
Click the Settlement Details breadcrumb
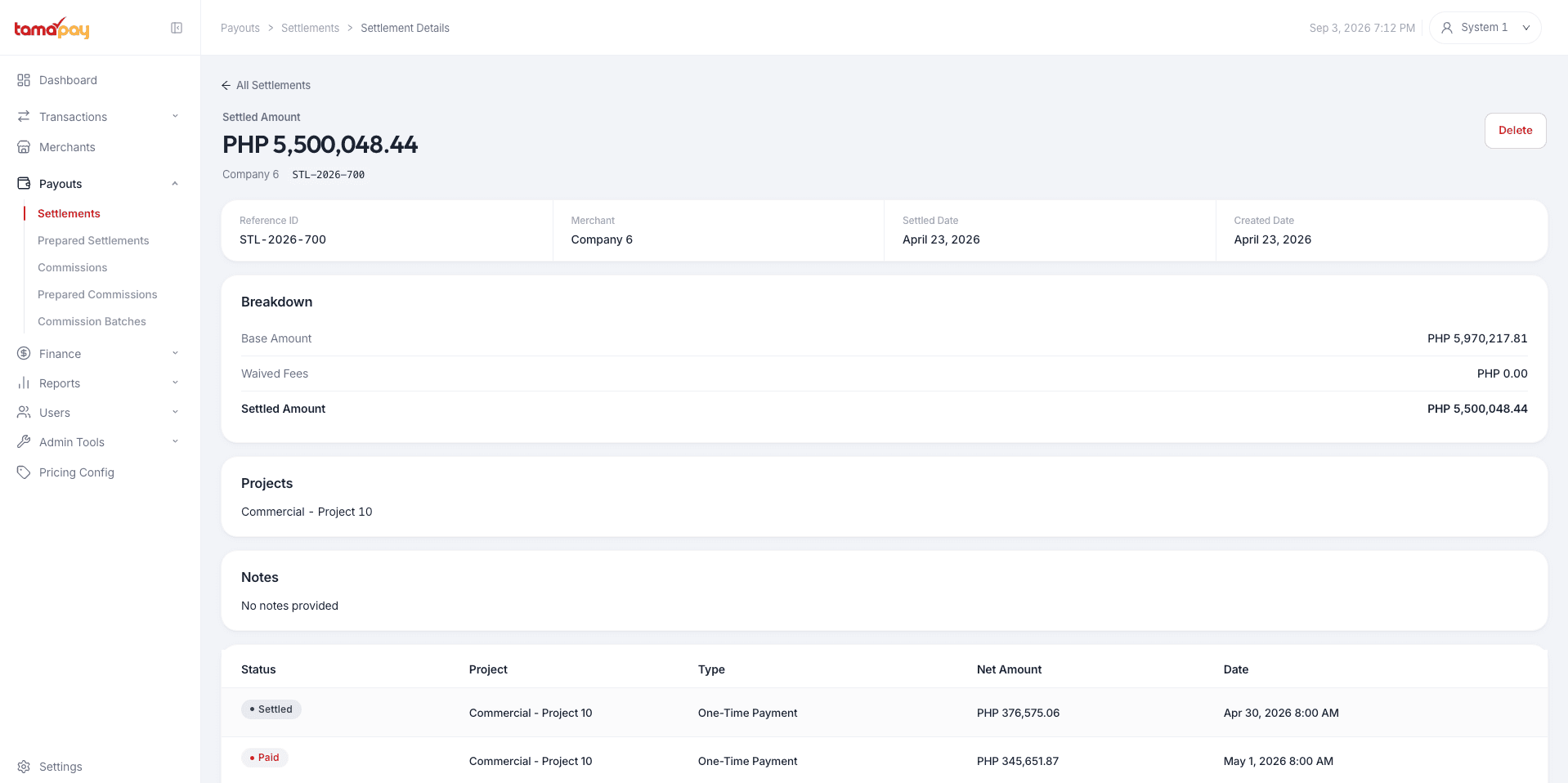(x=405, y=28)
